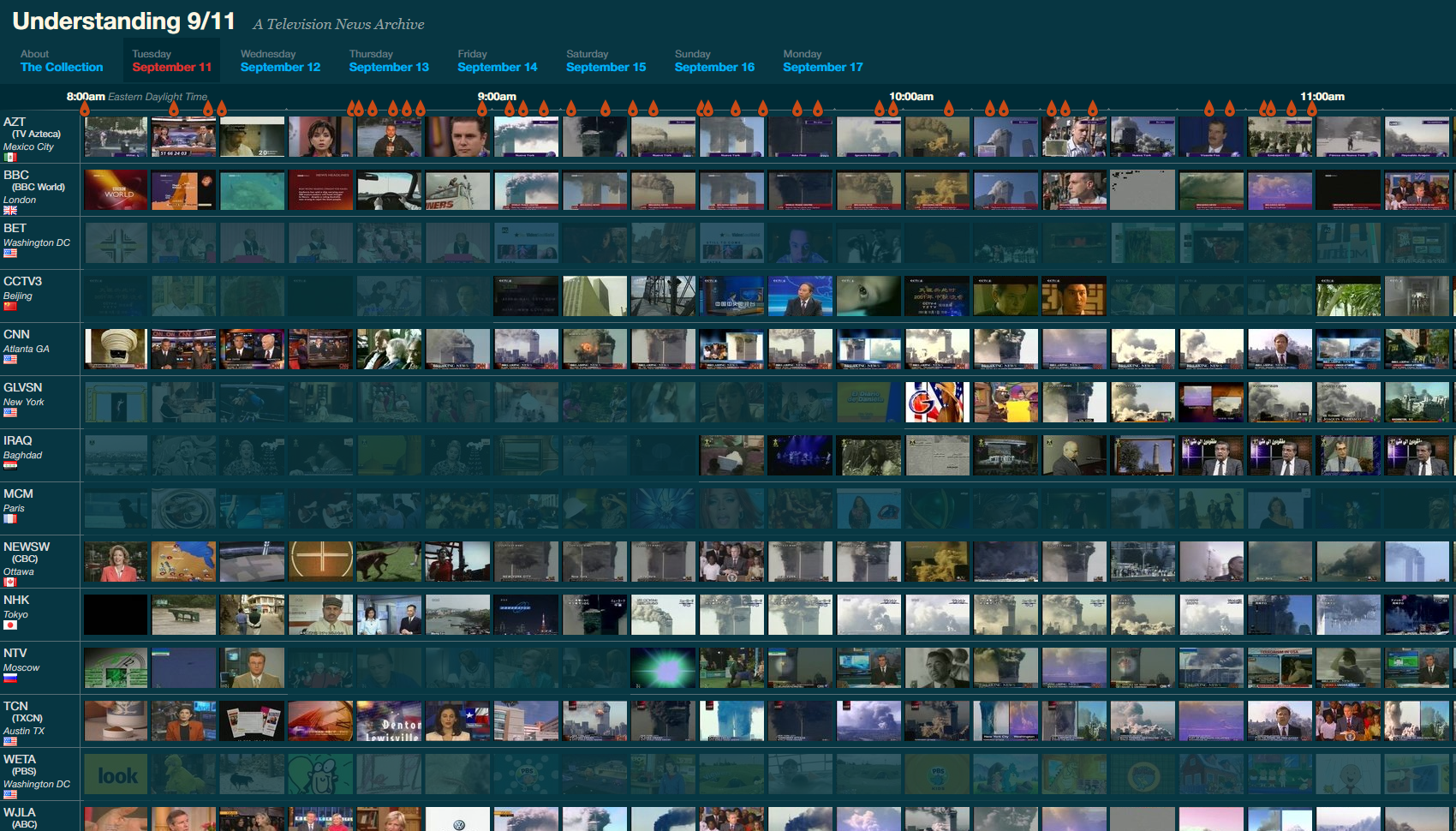
Task: Click the Japanese flag under NHK Tokyo
Action: coord(9,625)
